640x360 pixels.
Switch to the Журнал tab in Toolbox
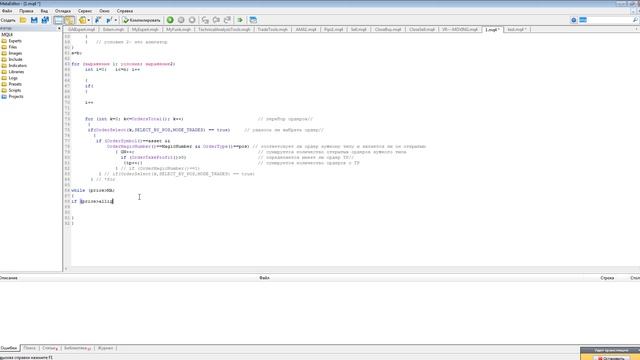(x=105, y=348)
